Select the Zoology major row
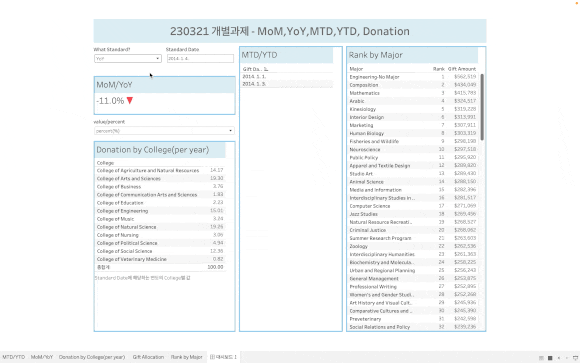Screen dimensions: 580x363 pyautogui.click(x=412, y=246)
